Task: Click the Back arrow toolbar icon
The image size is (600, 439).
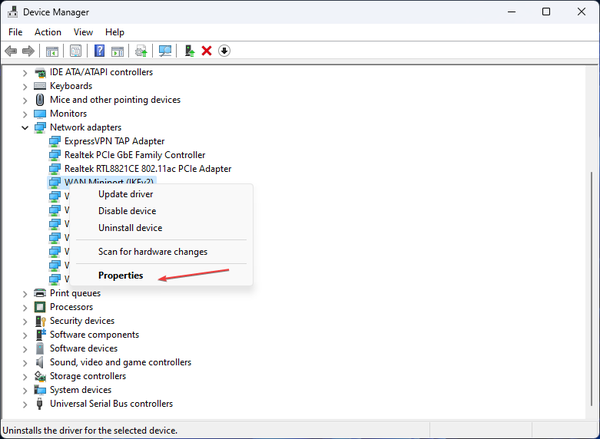Action: 11,51
